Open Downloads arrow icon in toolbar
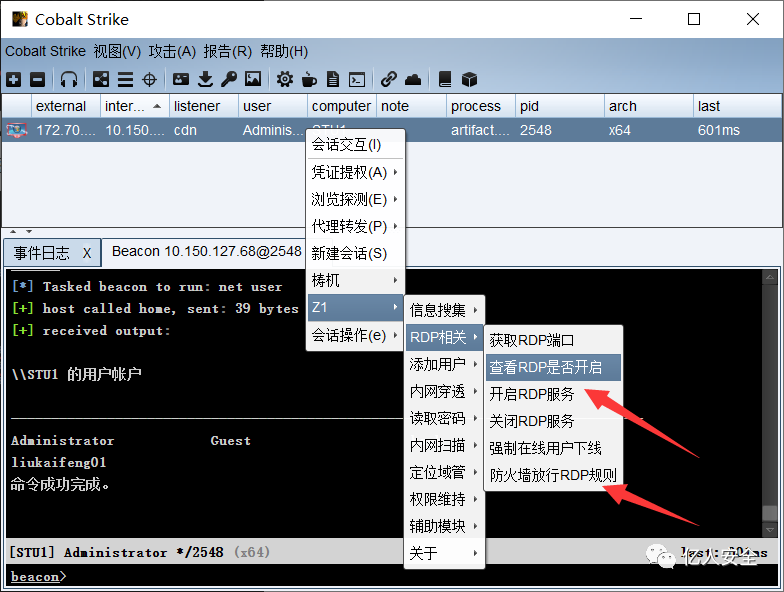 pos(205,79)
